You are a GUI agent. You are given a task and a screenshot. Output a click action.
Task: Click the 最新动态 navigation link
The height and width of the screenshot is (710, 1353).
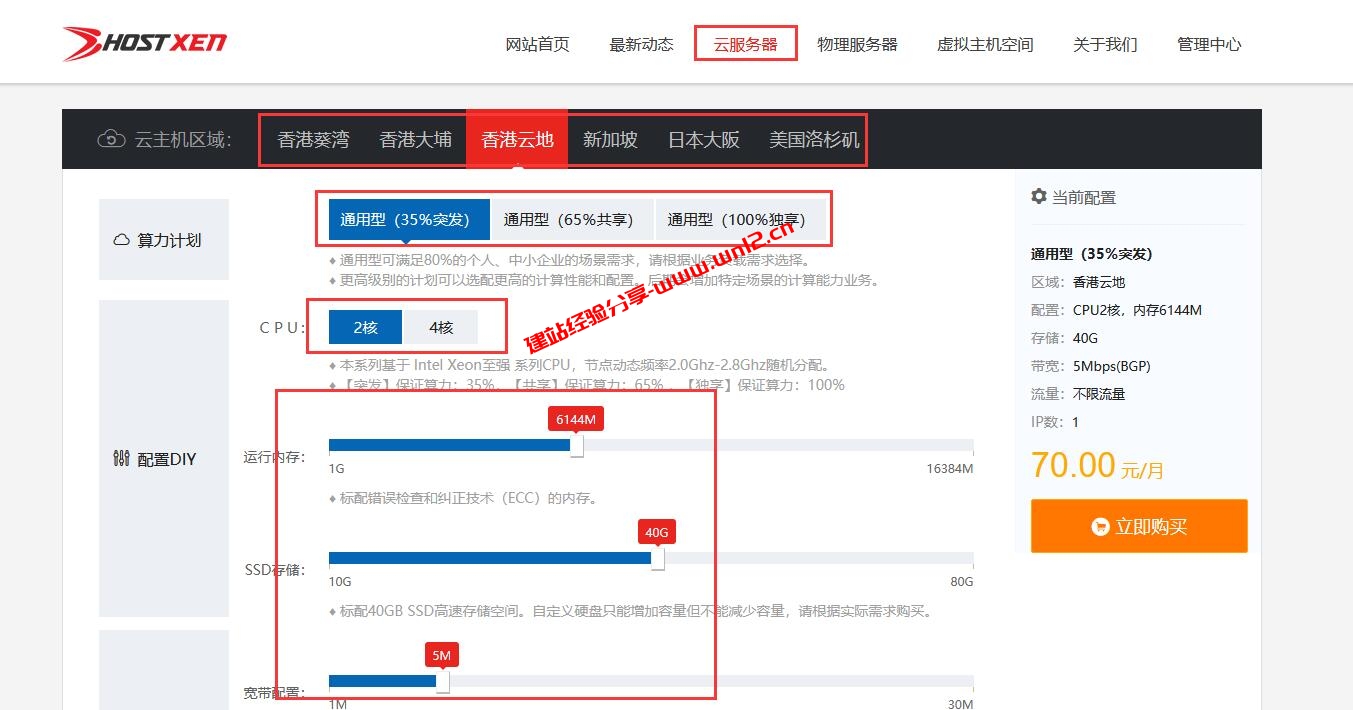click(x=641, y=44)
